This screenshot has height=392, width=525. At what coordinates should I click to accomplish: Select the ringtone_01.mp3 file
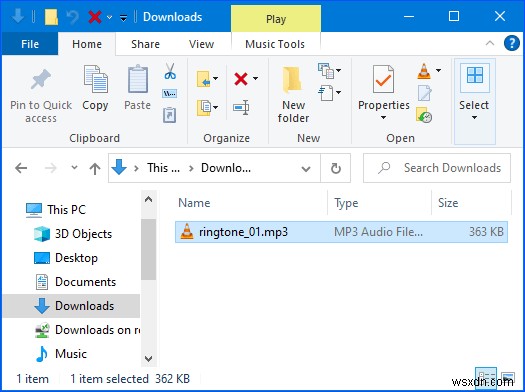341,232
